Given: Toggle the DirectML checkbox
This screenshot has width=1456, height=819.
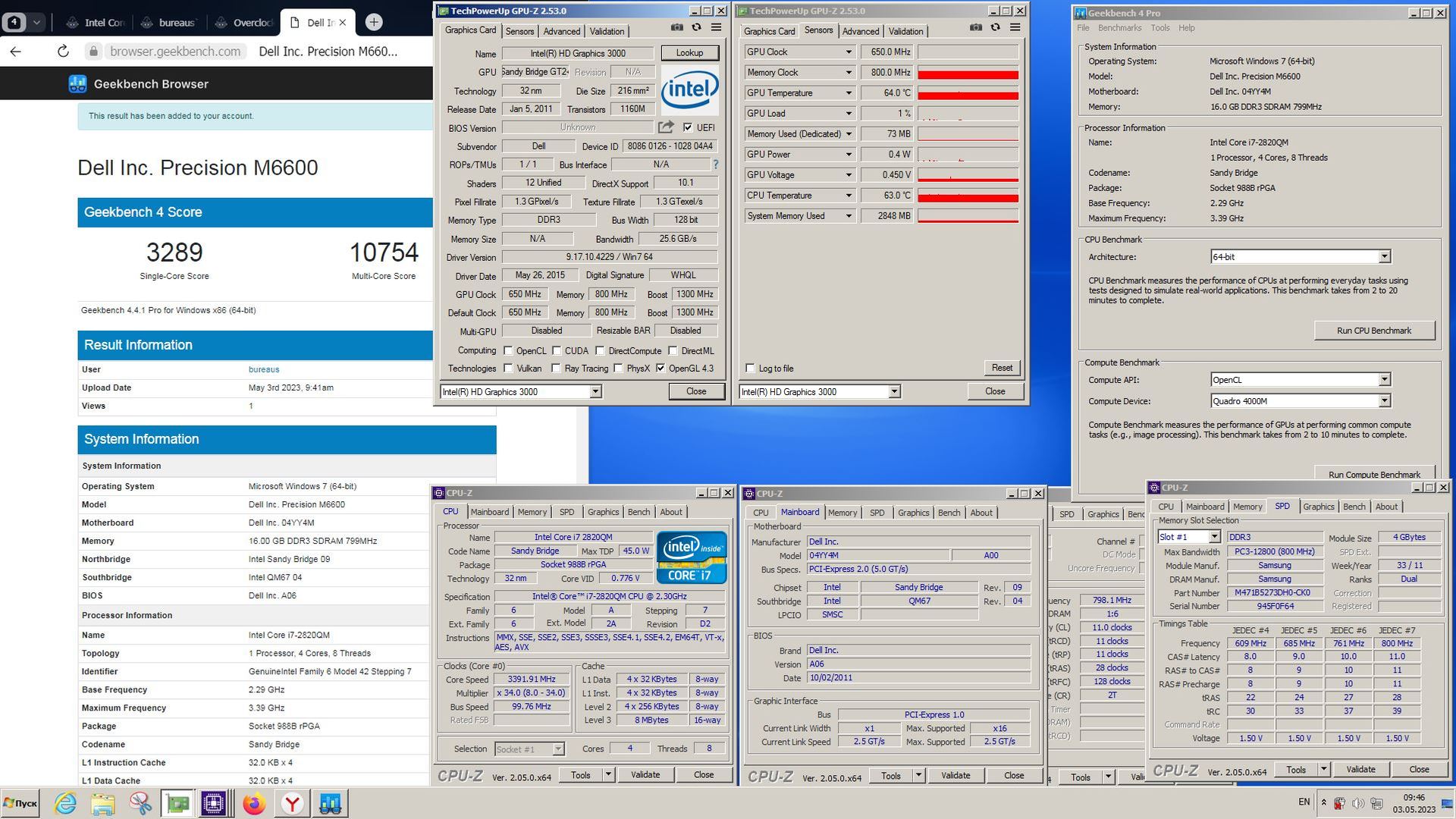Looking at the screenshot, I should click(673, 350).
